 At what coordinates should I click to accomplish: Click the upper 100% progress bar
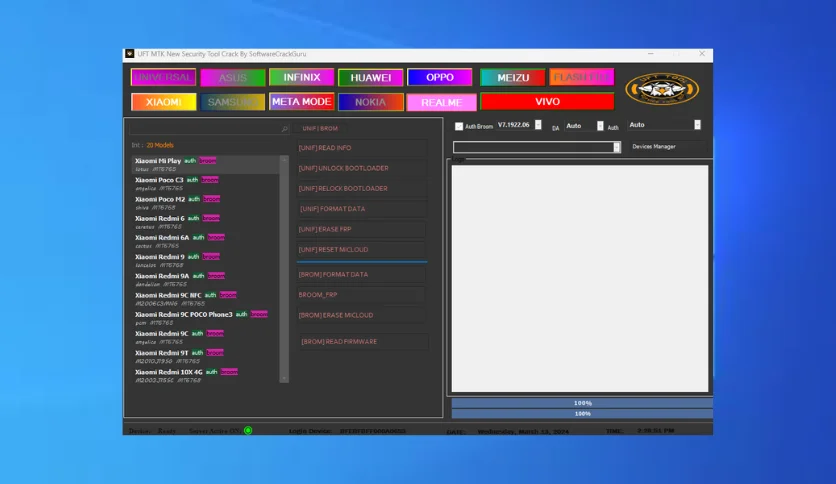(582, 403)
